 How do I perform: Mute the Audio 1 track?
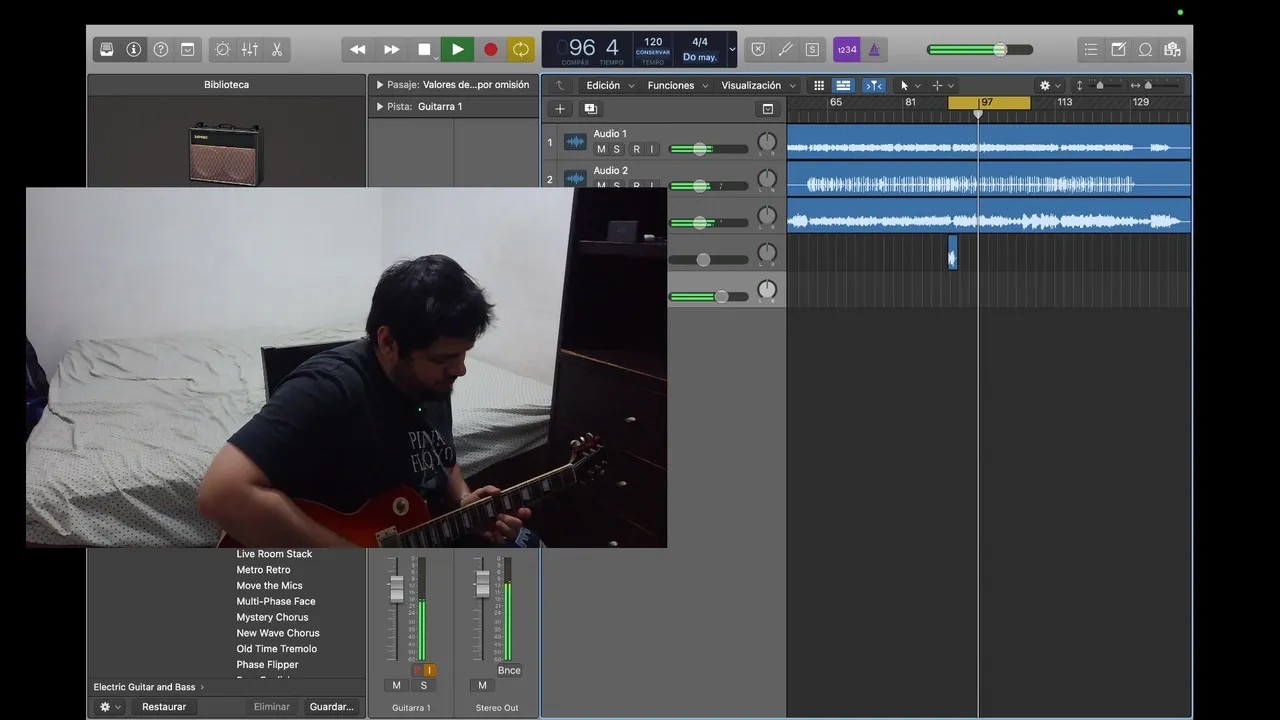pos(601,149)
